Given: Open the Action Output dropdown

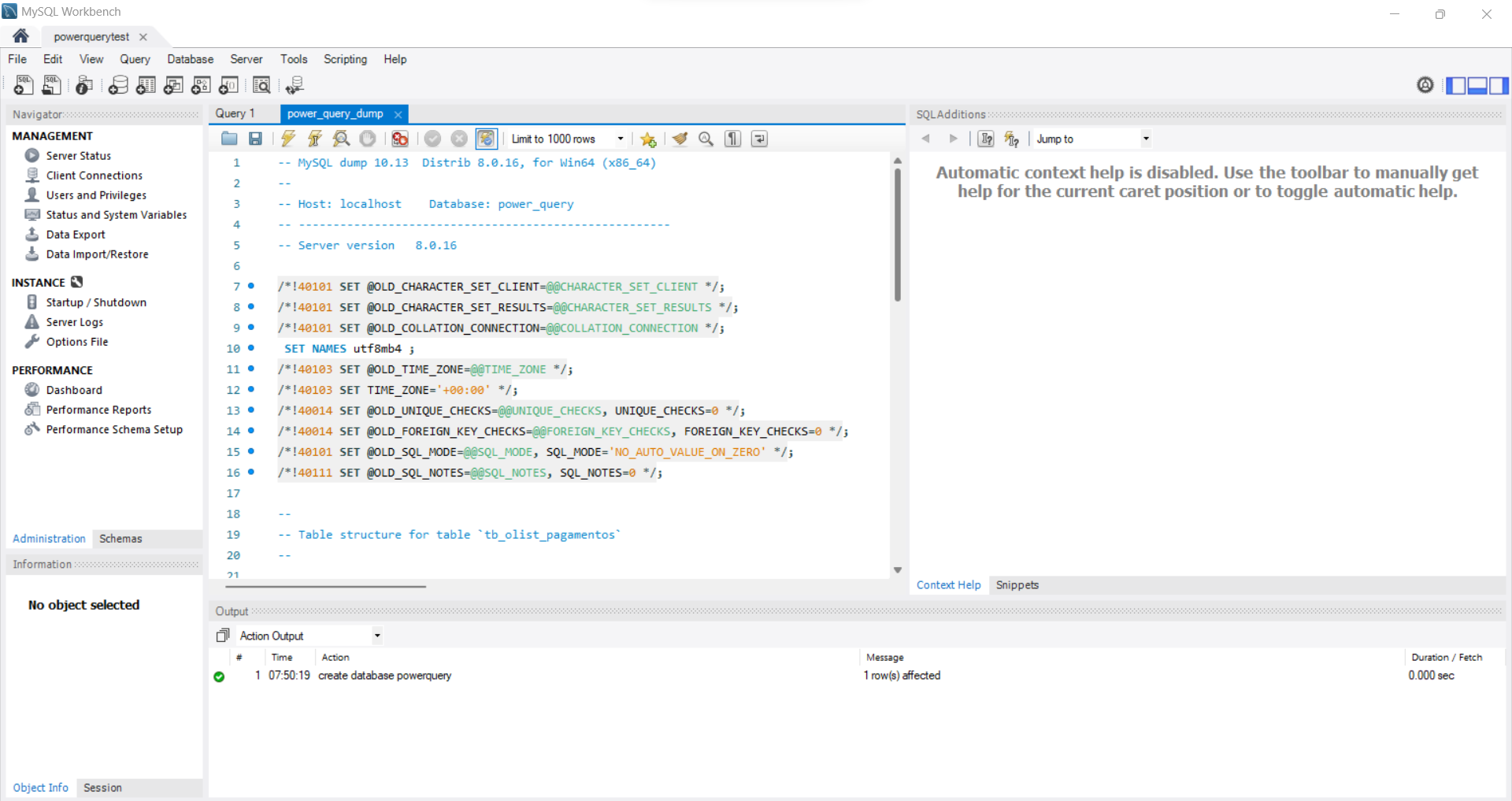Looking at the screenshot, I should click(x=309, y=636).
